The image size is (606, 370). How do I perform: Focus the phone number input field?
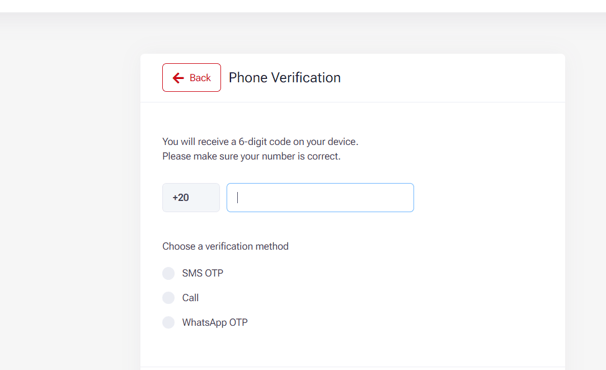pos(320,198)
